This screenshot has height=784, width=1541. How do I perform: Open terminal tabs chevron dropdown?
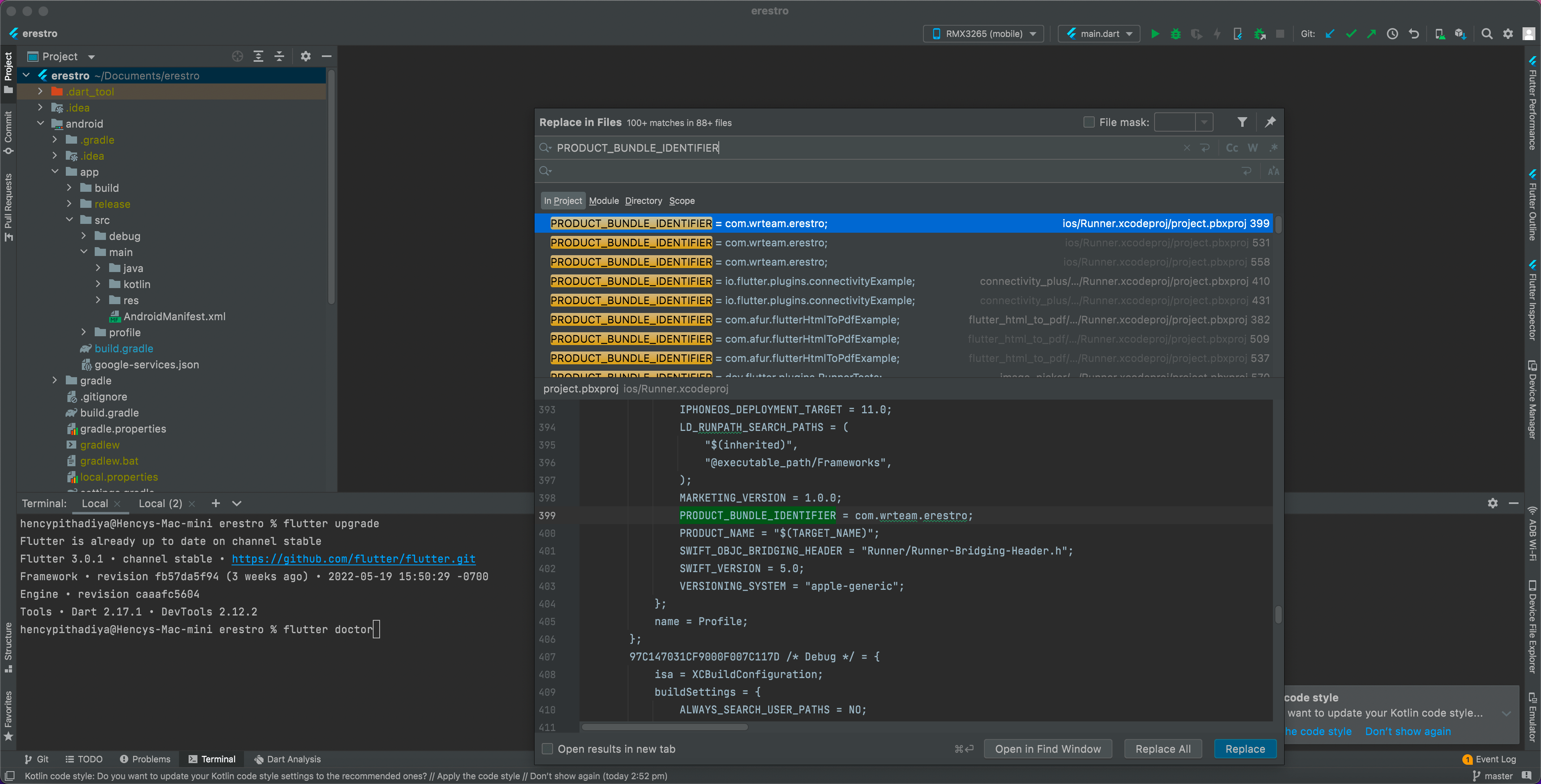pos(237,504)
